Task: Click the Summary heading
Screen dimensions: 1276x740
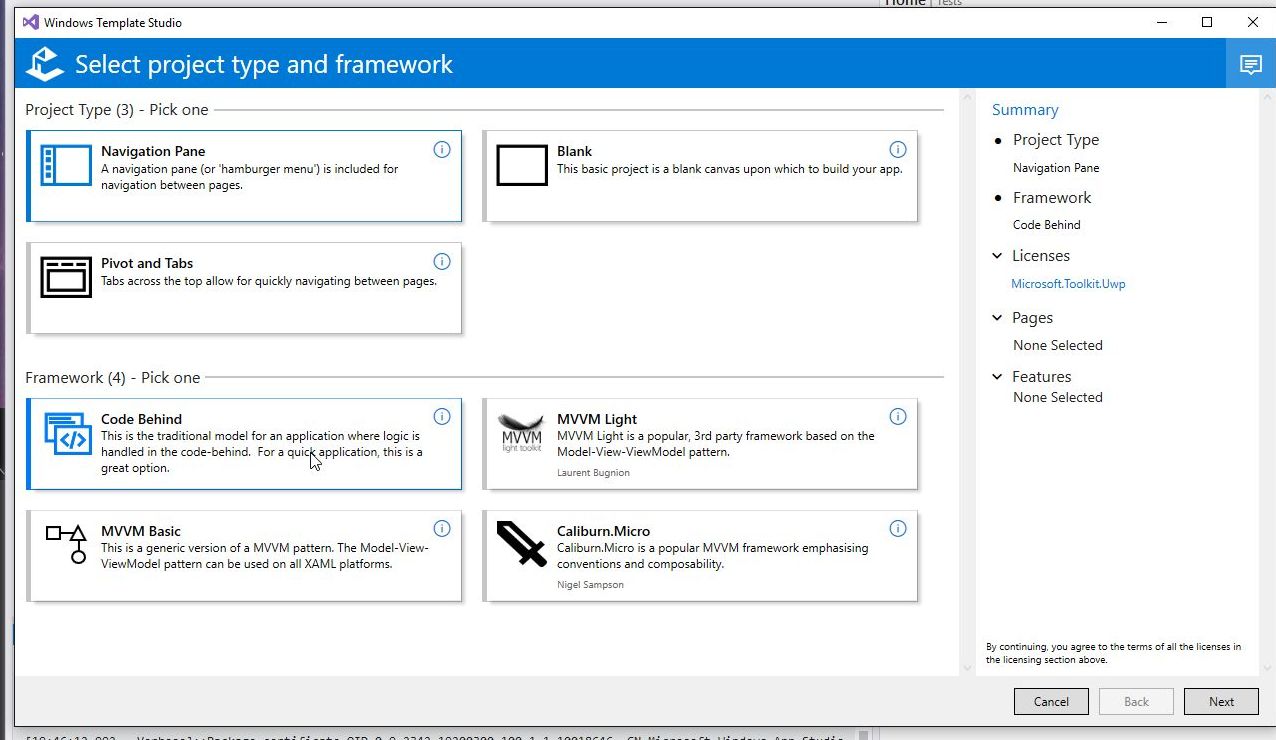Action: click(1025, 110)
